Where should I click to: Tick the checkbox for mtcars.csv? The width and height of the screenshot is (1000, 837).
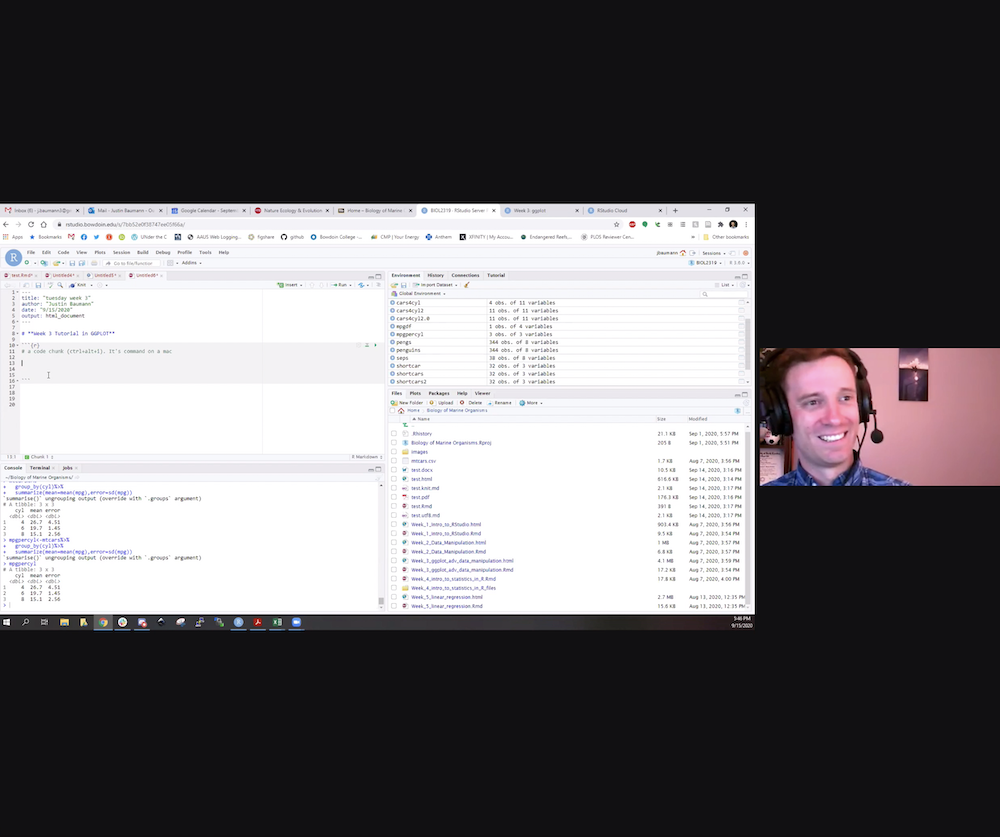point(393,461)
